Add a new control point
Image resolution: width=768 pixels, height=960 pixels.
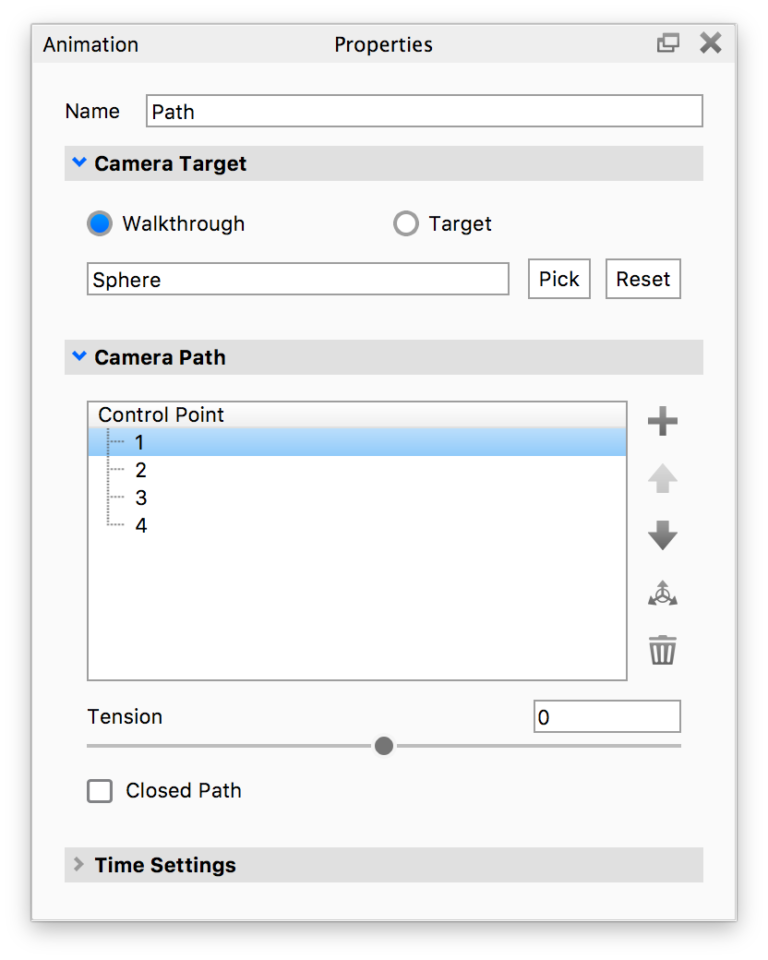[x=662, y=421]
